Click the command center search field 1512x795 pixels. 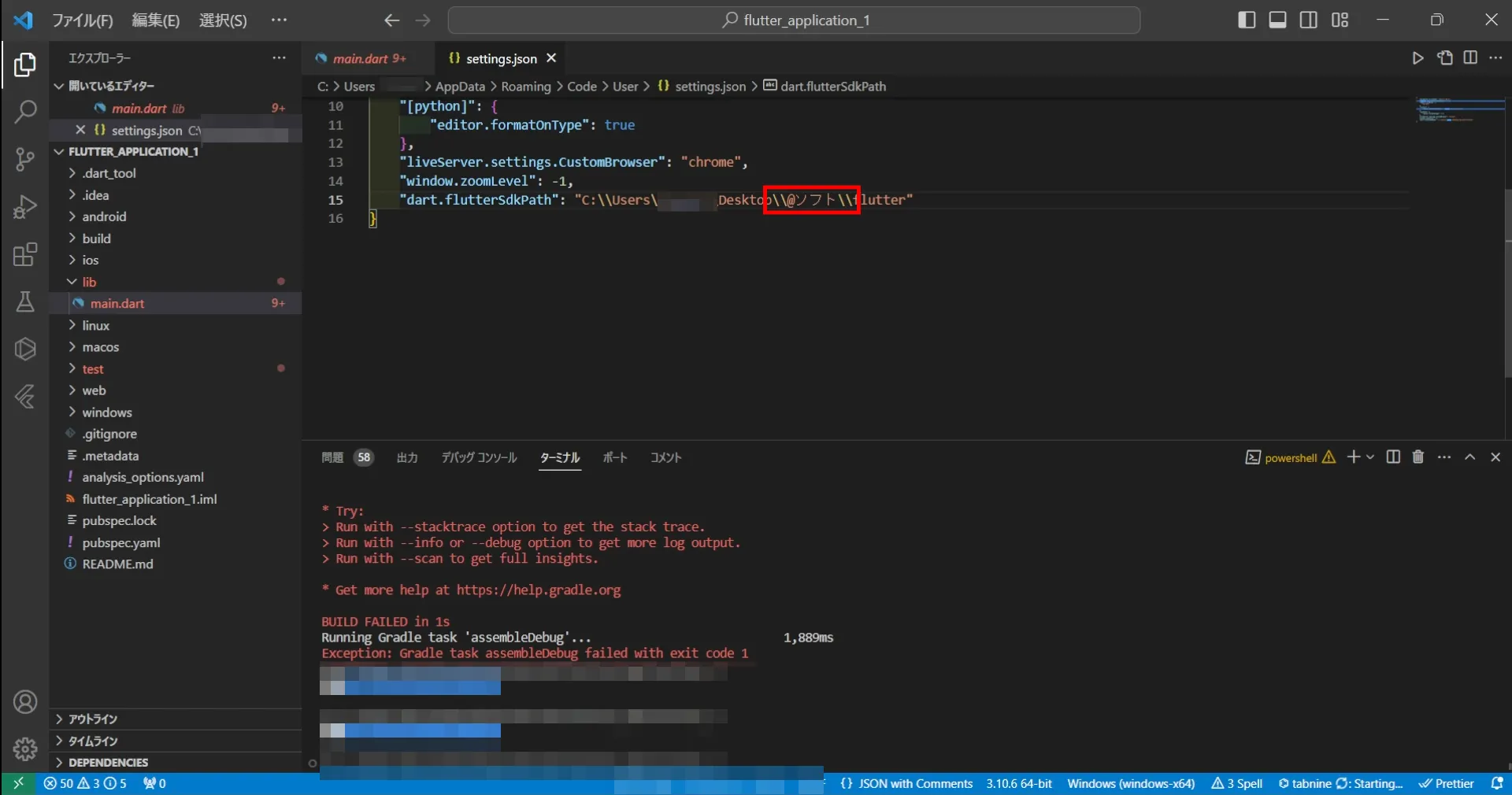(x=794, y=20)
